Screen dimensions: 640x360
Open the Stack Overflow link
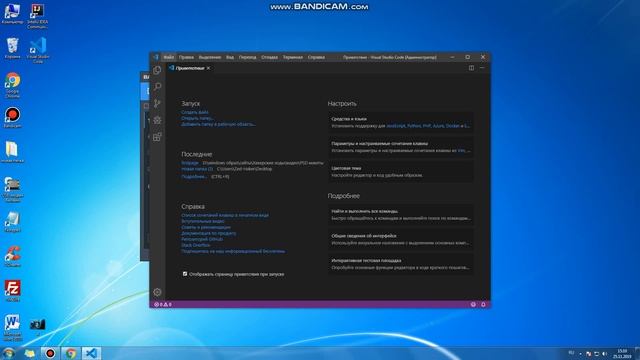[196, 245]
